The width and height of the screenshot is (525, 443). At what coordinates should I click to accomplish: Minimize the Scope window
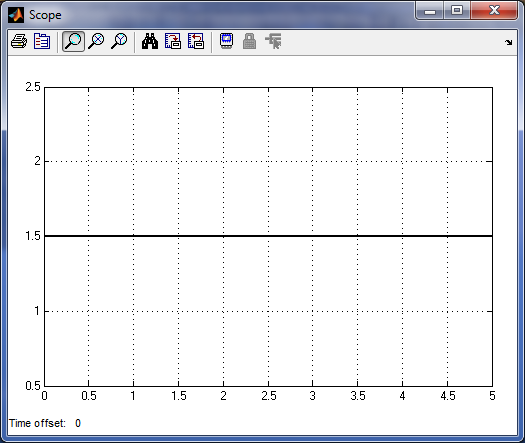pyautogui.click(x=430, y=11)
